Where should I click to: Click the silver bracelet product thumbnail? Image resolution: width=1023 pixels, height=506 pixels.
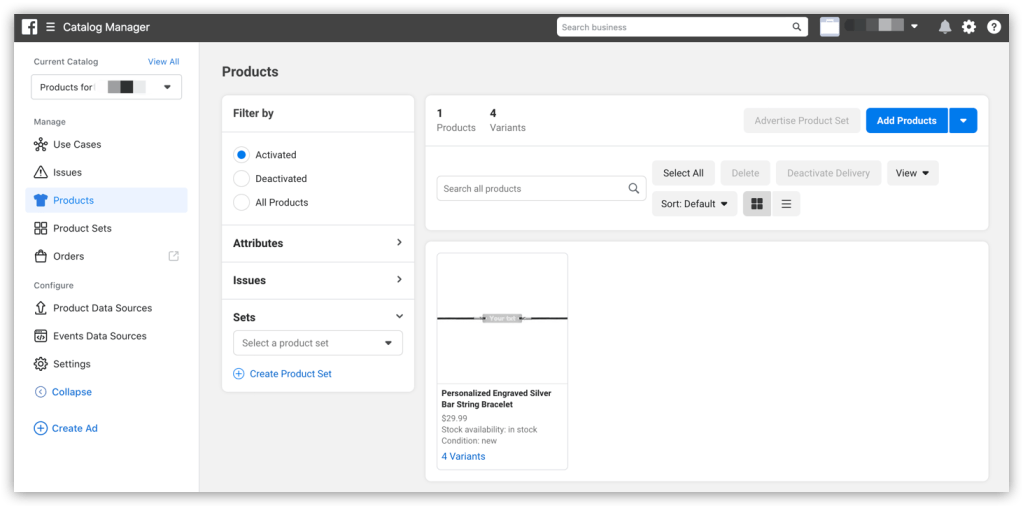point(502,318)
